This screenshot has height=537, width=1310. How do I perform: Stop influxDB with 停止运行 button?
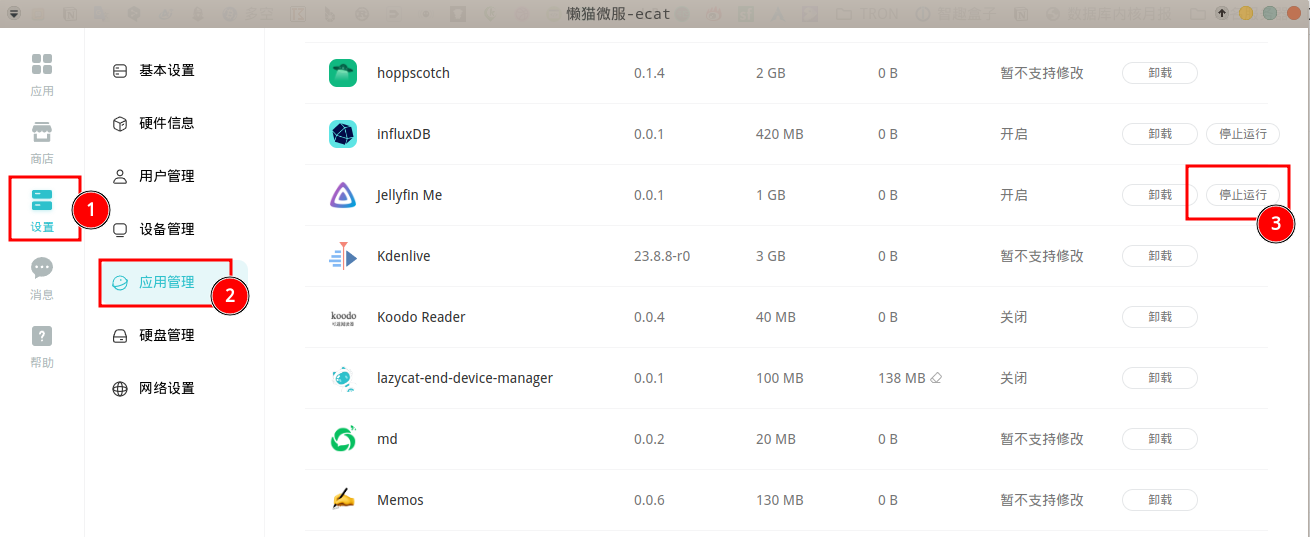tap(1243, 134)
